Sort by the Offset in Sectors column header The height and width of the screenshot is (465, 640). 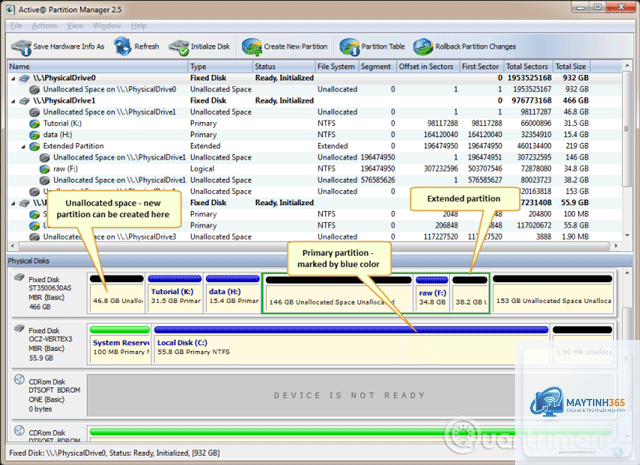click(428, 66)
